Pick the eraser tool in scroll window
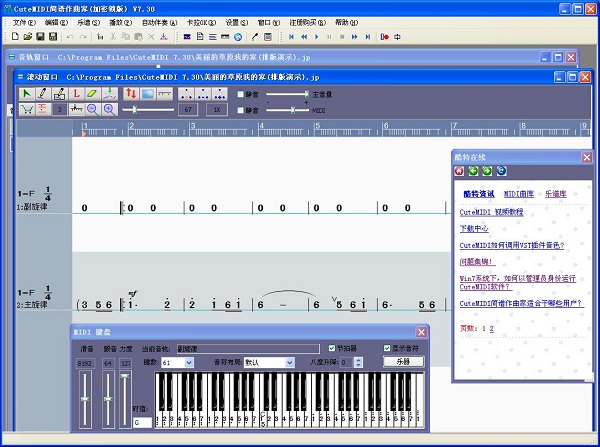 [x=91, y=93]
